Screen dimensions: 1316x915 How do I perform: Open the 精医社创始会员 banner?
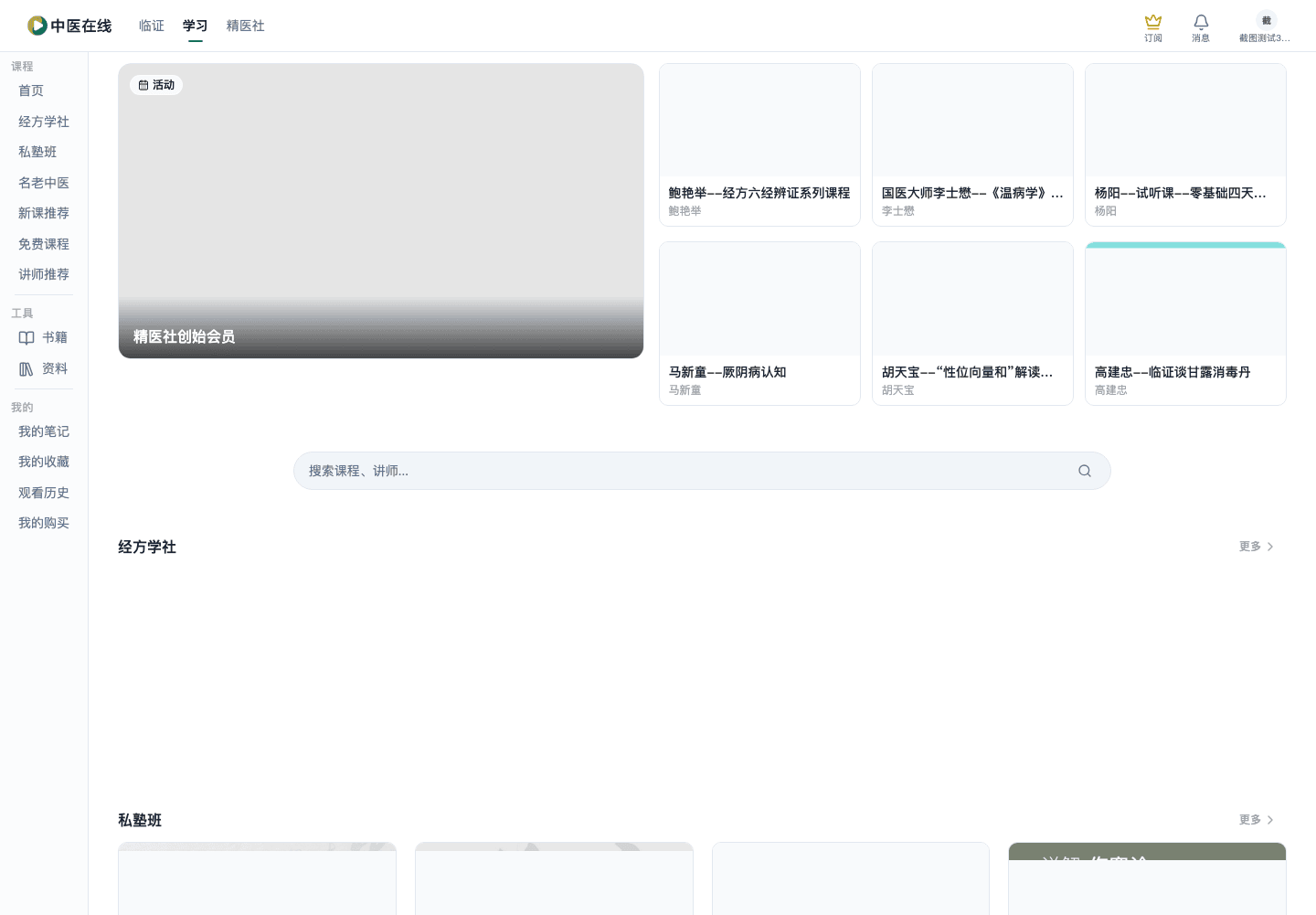click(x=381, y=211)
